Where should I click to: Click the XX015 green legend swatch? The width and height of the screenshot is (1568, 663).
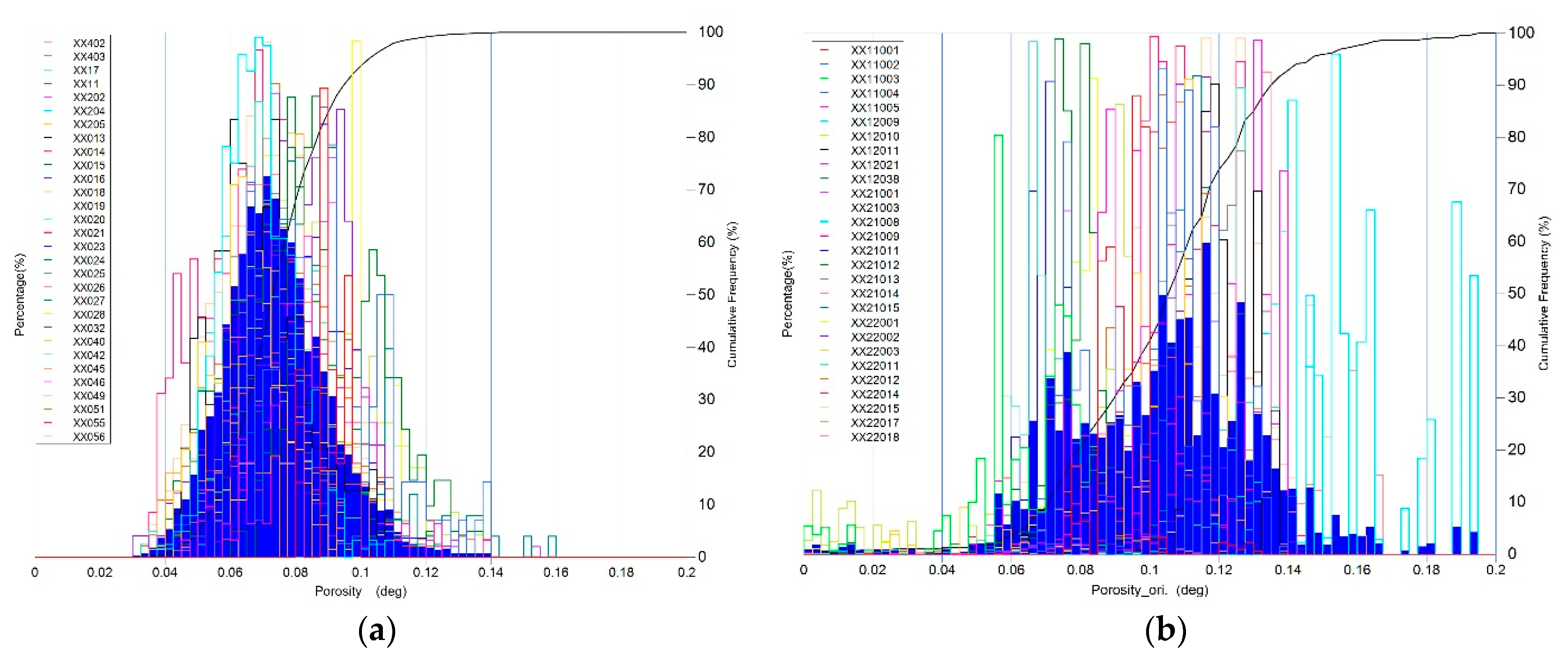pos(48,165)
